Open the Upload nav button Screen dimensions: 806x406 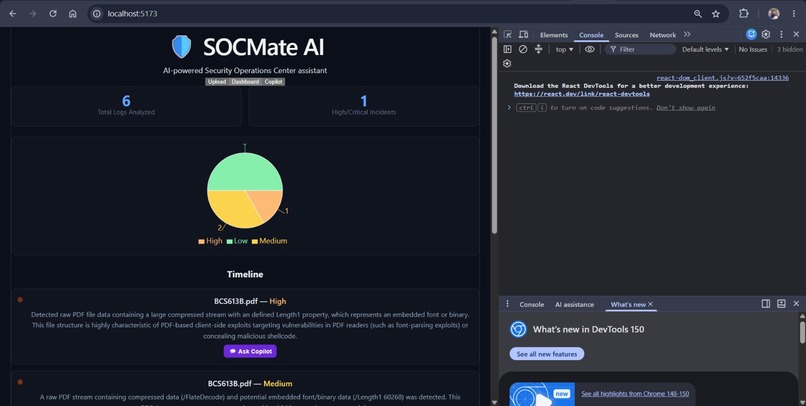(x=217, y=82)
